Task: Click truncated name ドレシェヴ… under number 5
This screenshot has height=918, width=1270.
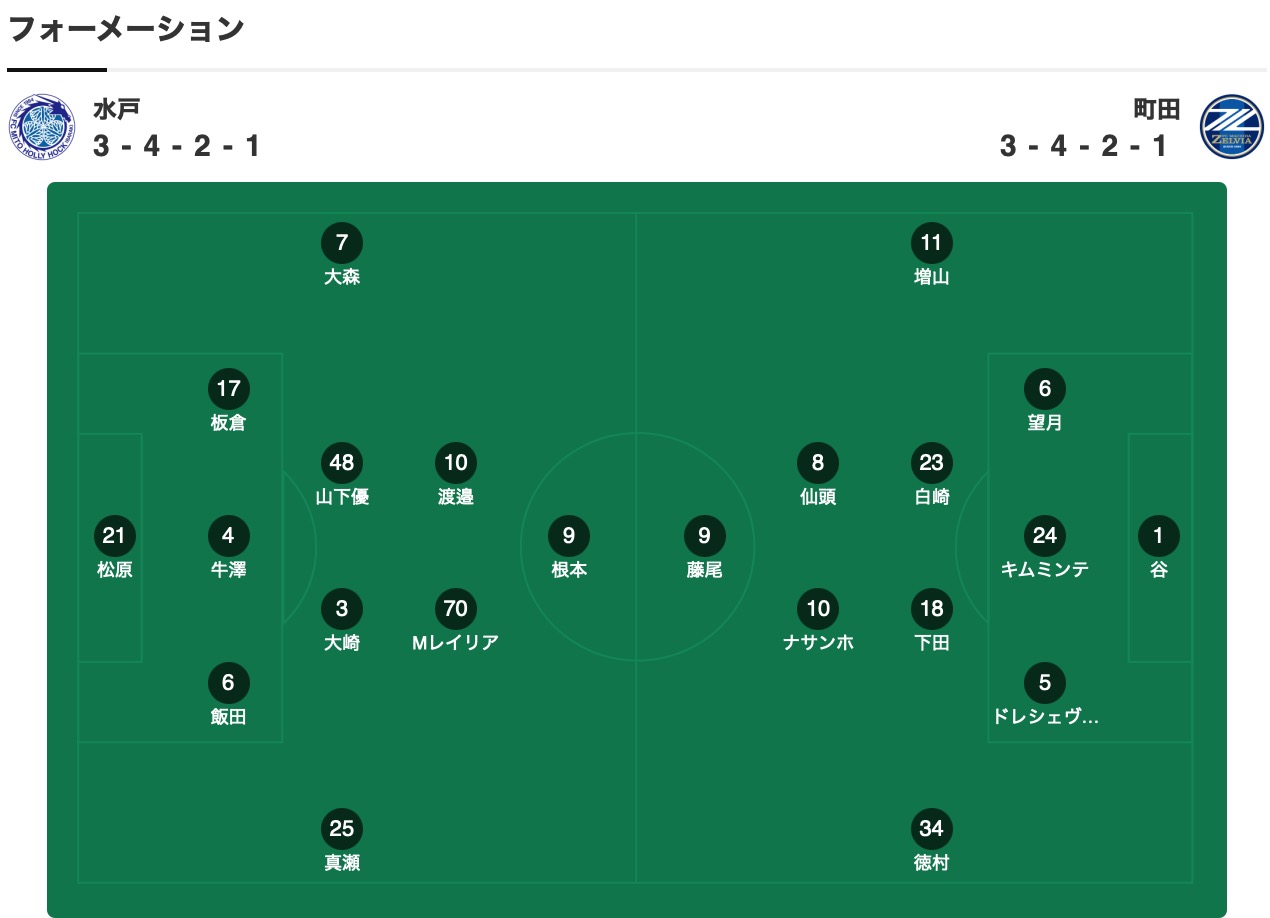Action: click(x=1044, y=716)
